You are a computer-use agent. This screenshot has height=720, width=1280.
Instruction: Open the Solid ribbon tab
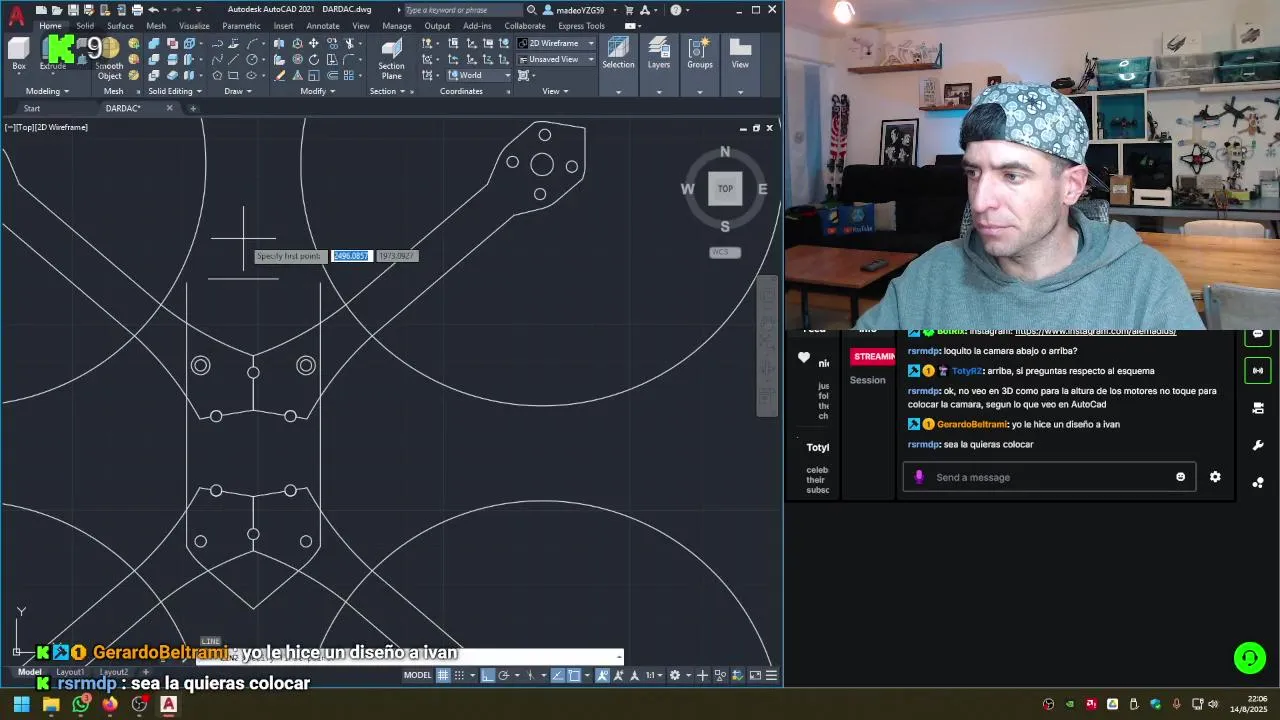click(x=85, y=26)
